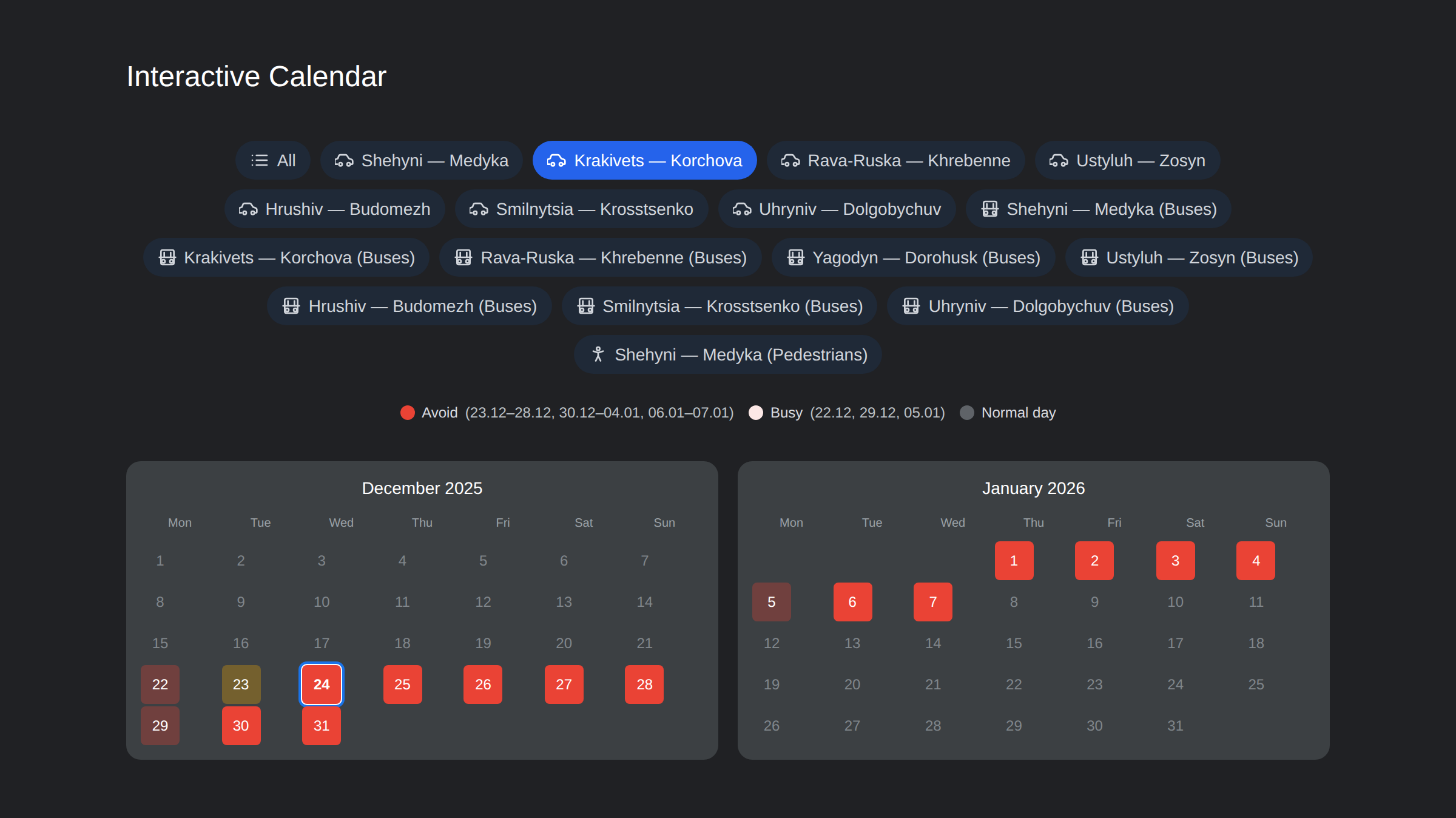Click December 23 in the calendar
1456x818 pixels.
(241, 684)
